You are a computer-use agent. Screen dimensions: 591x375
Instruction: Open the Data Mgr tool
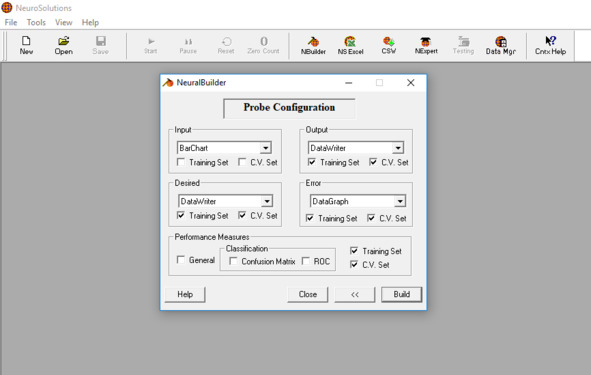(501, 46)
